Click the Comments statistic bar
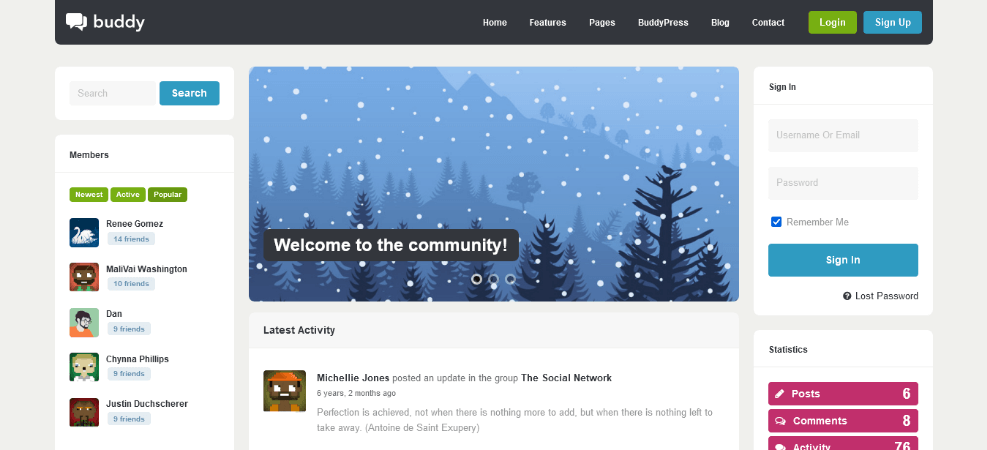Image resolution: width=987 pixels, height=450 pixels. pos(843,421)
